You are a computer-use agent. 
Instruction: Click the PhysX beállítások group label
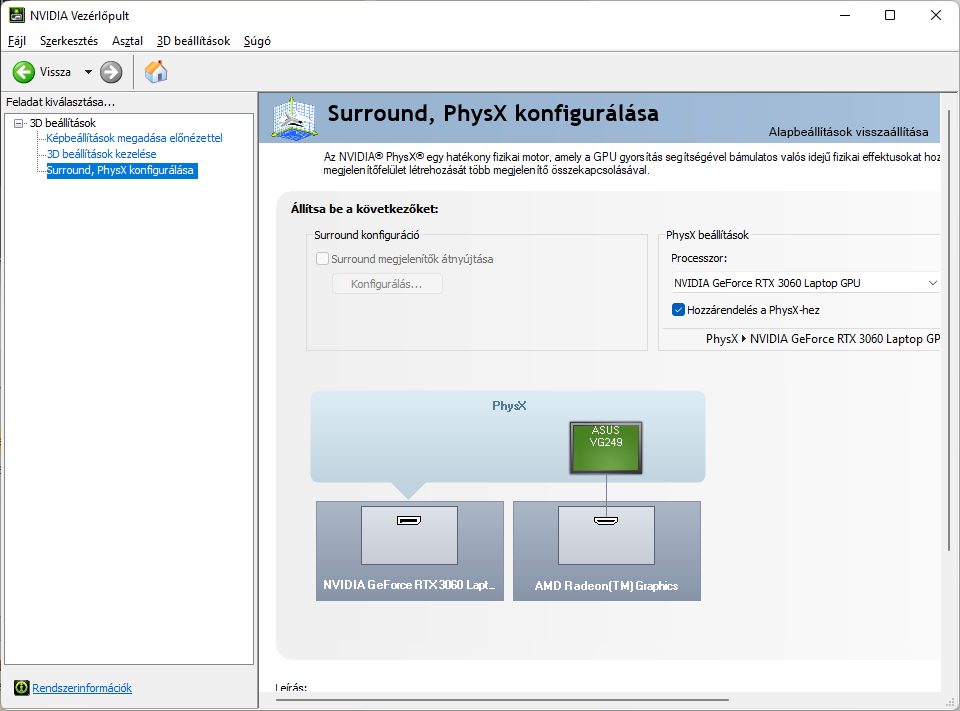(707, 235)
